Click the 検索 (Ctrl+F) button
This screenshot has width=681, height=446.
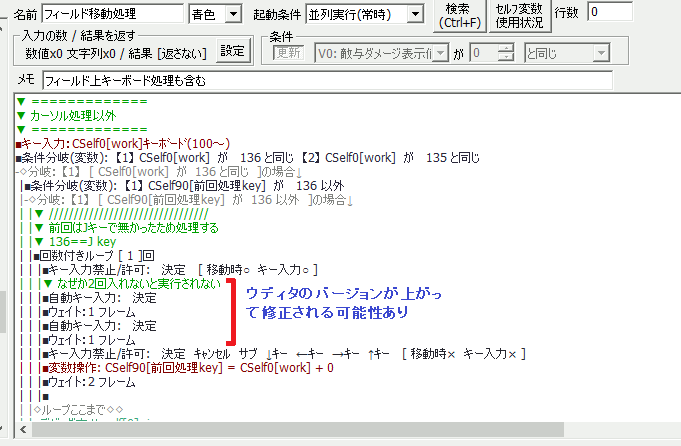(460, 16)
